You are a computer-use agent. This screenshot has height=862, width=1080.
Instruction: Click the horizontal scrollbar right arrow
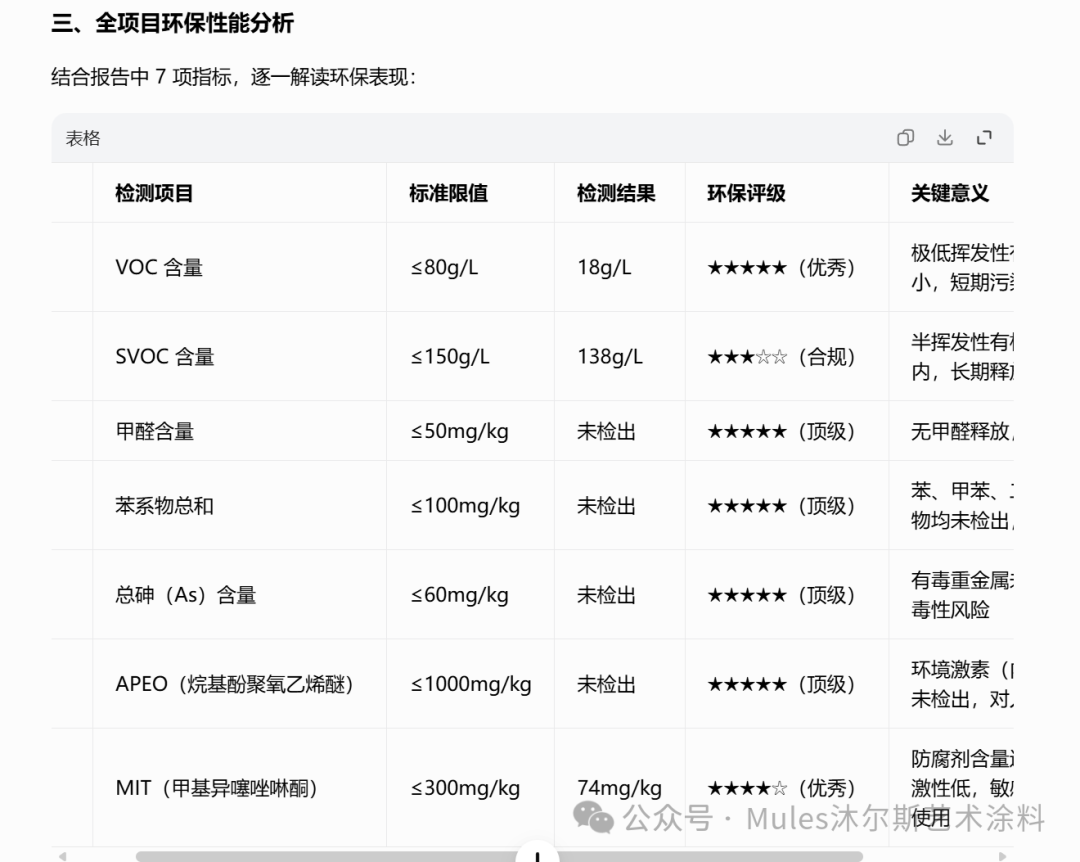tap(1002, 856)
